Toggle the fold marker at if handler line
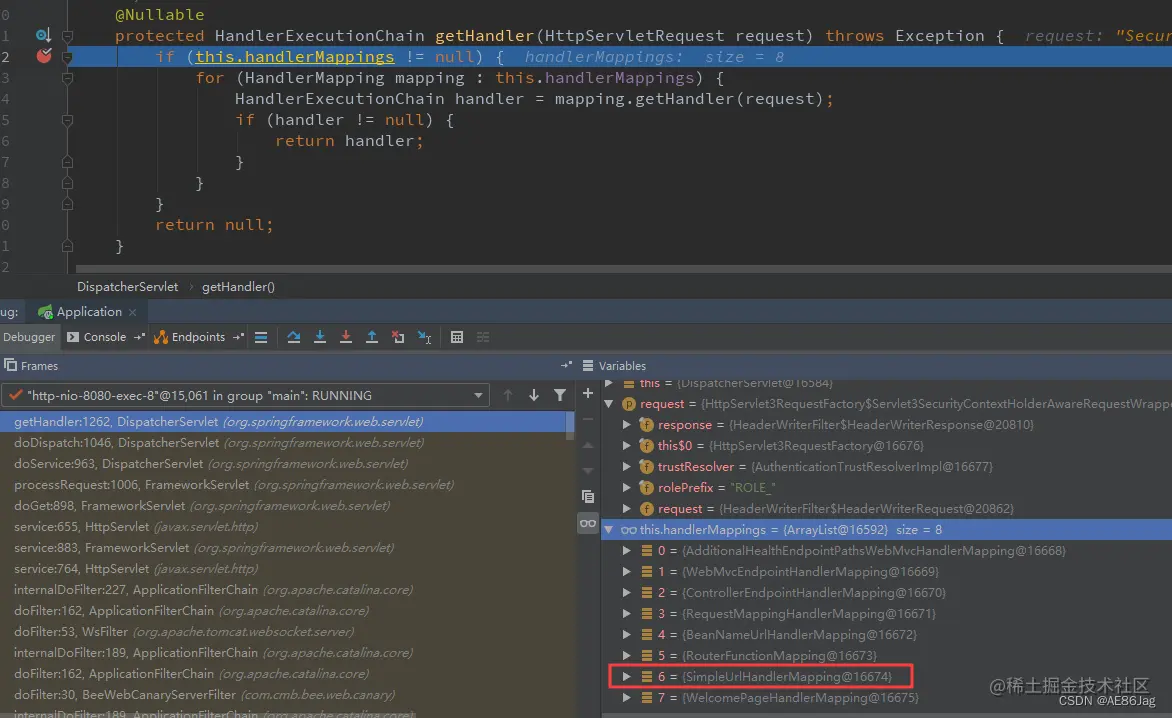1172x718 pixels. click(67, 120)
